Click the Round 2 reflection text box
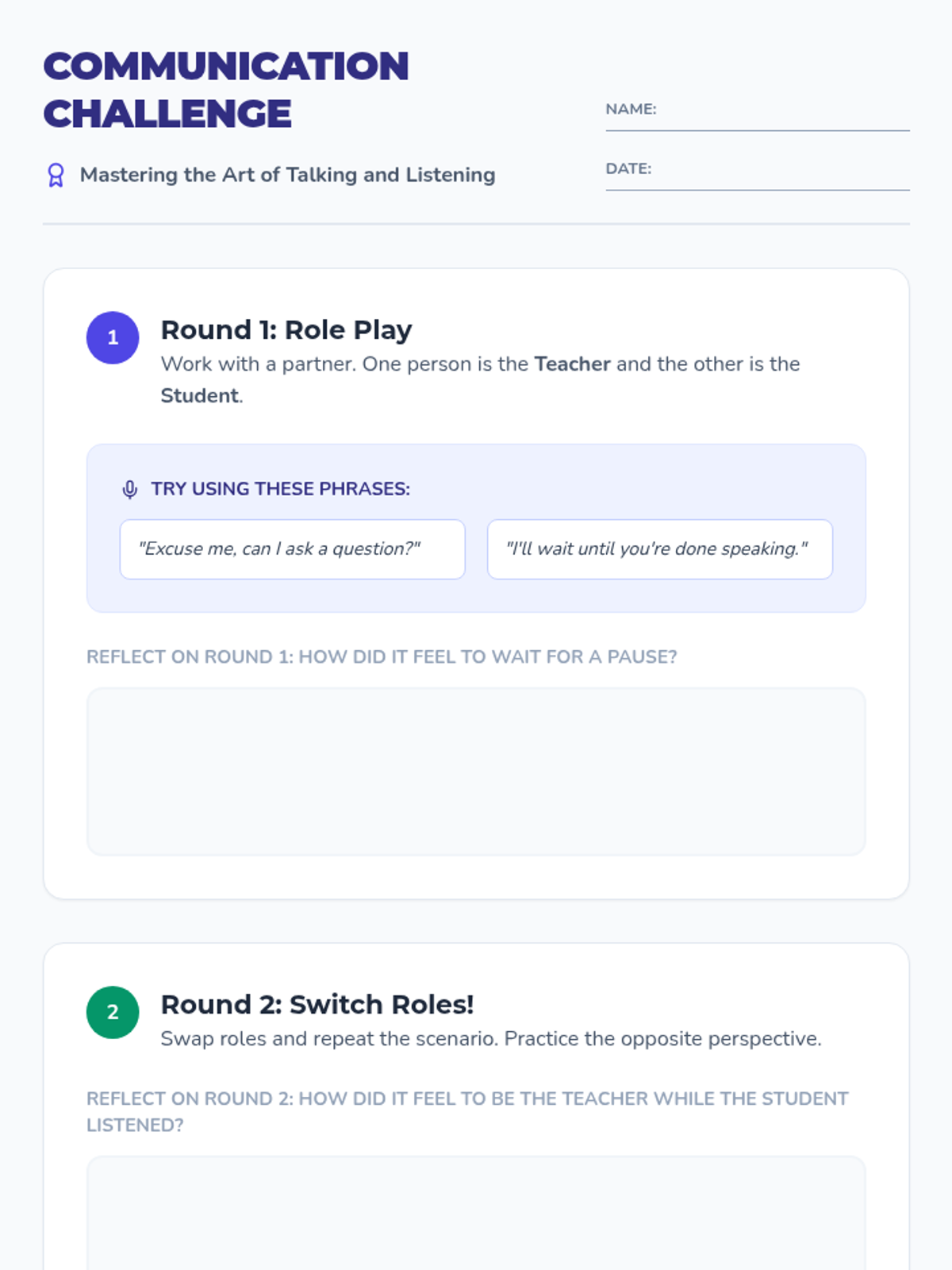 (476, 1214)
